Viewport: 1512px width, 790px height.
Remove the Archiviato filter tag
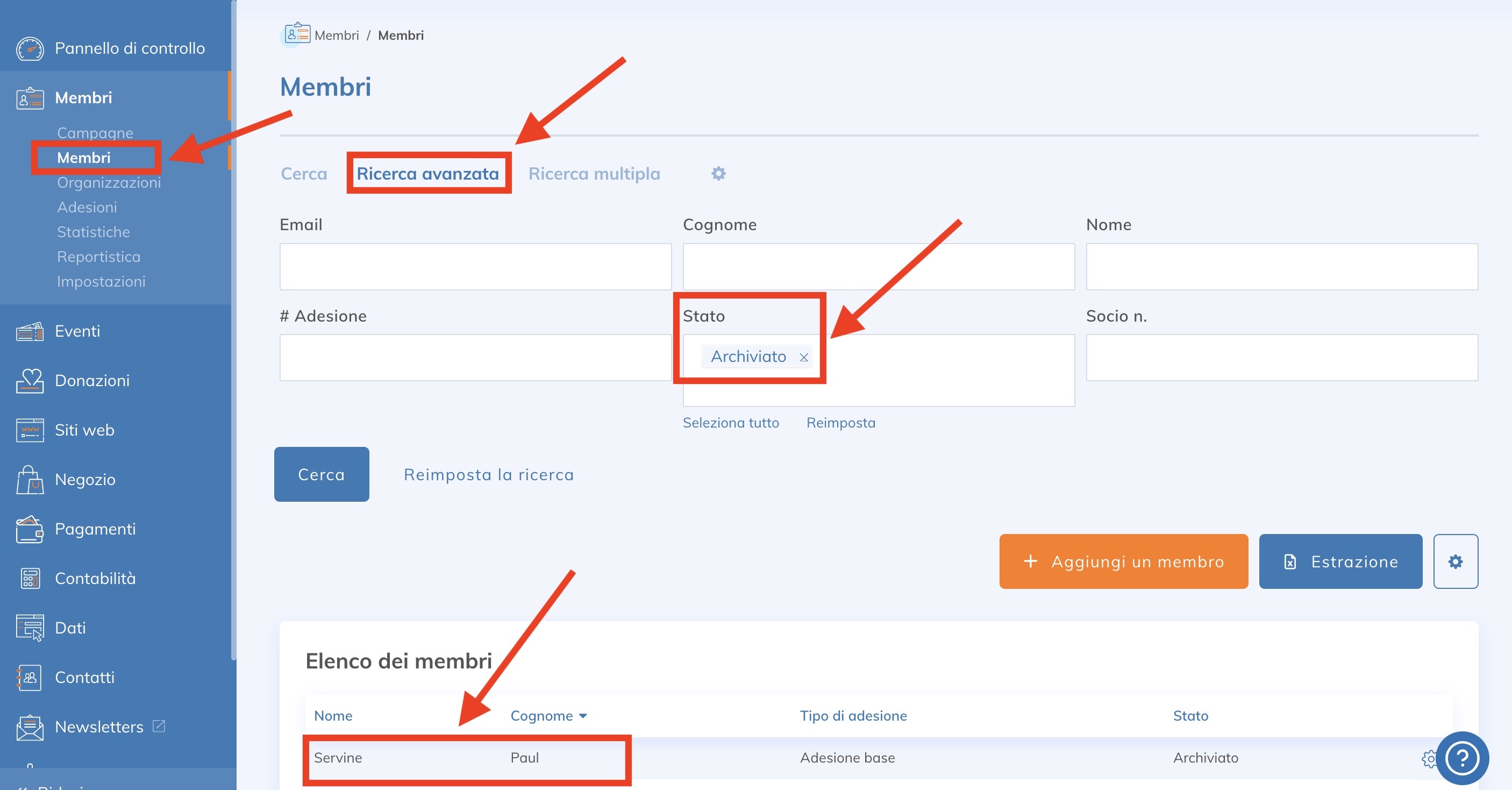pos(803,358)
